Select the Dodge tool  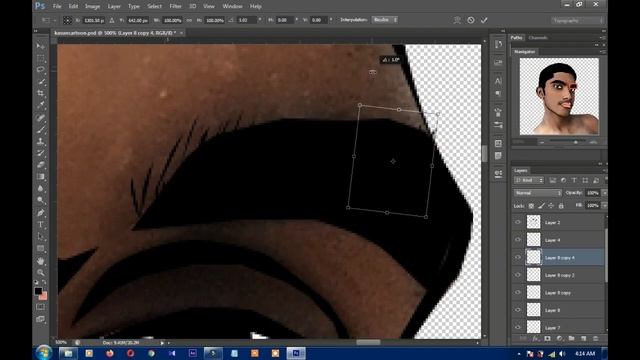click(40, 200)
